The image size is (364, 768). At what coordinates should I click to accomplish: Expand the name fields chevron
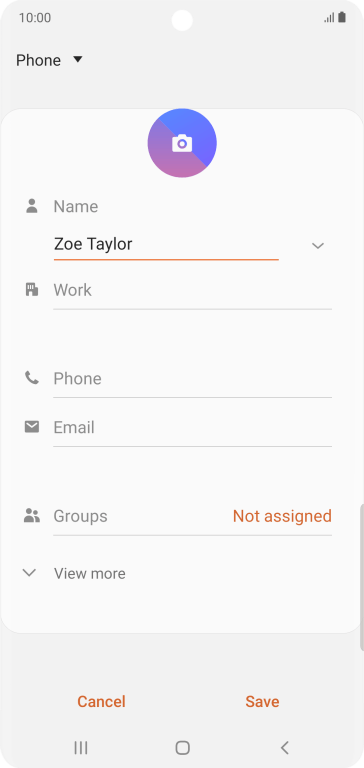(318, 245)
